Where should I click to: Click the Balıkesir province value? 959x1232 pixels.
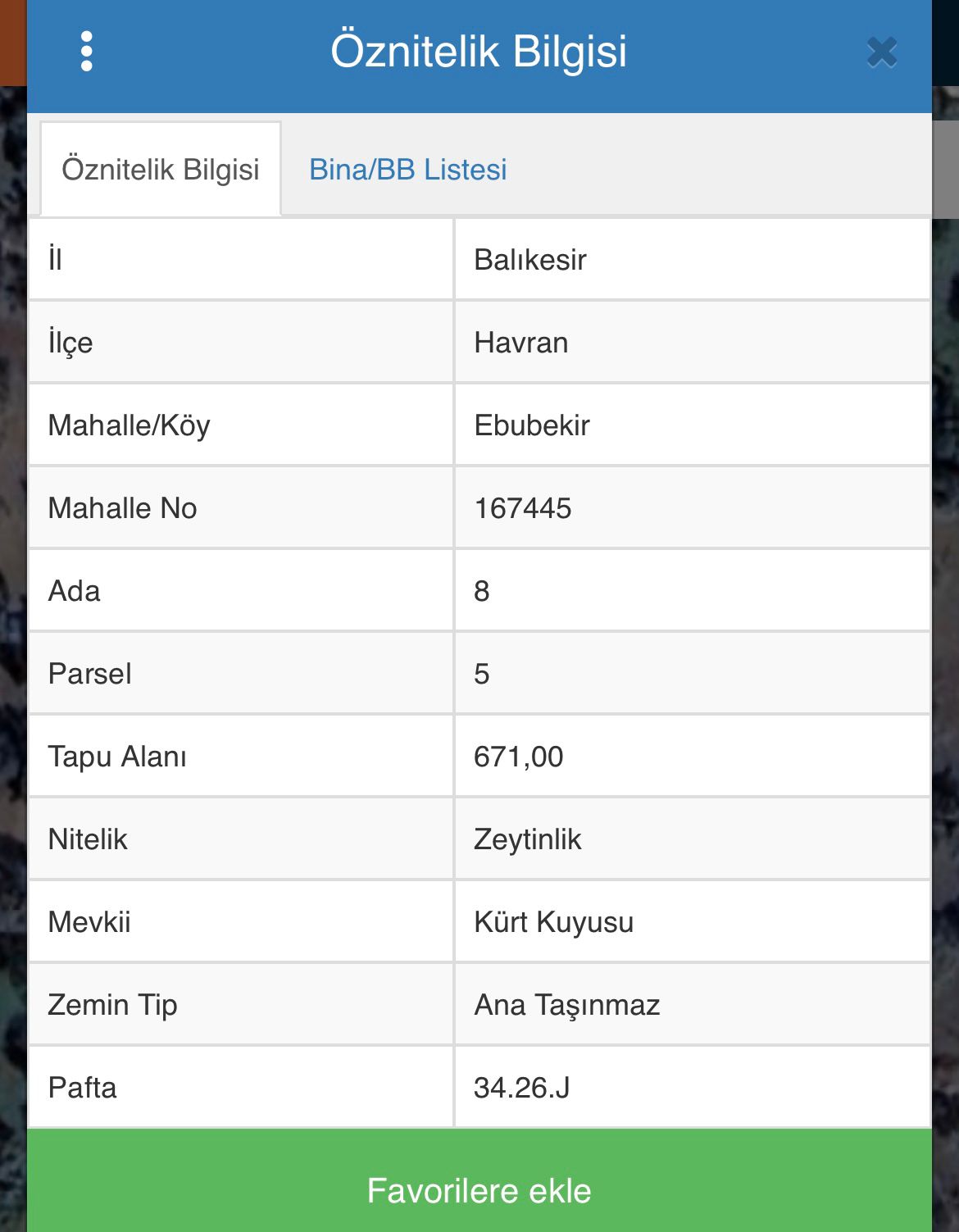pos(530,260)
